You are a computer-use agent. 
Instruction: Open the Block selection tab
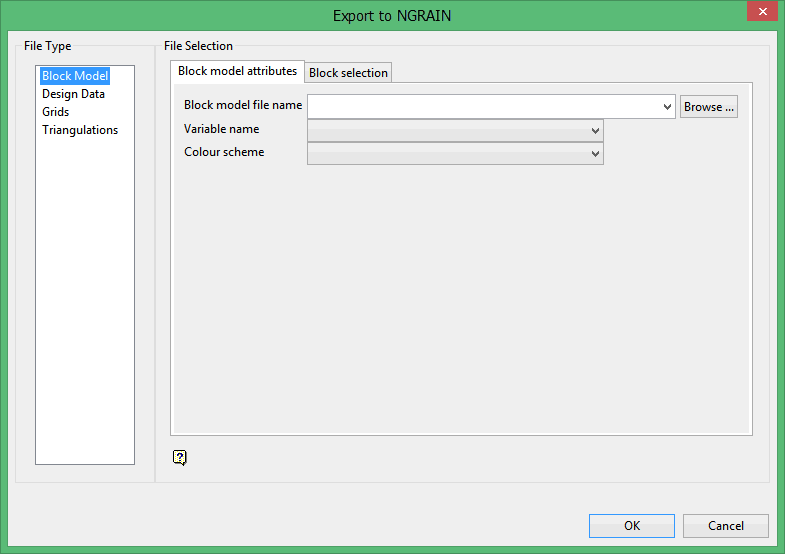click(x=348, y=73)
